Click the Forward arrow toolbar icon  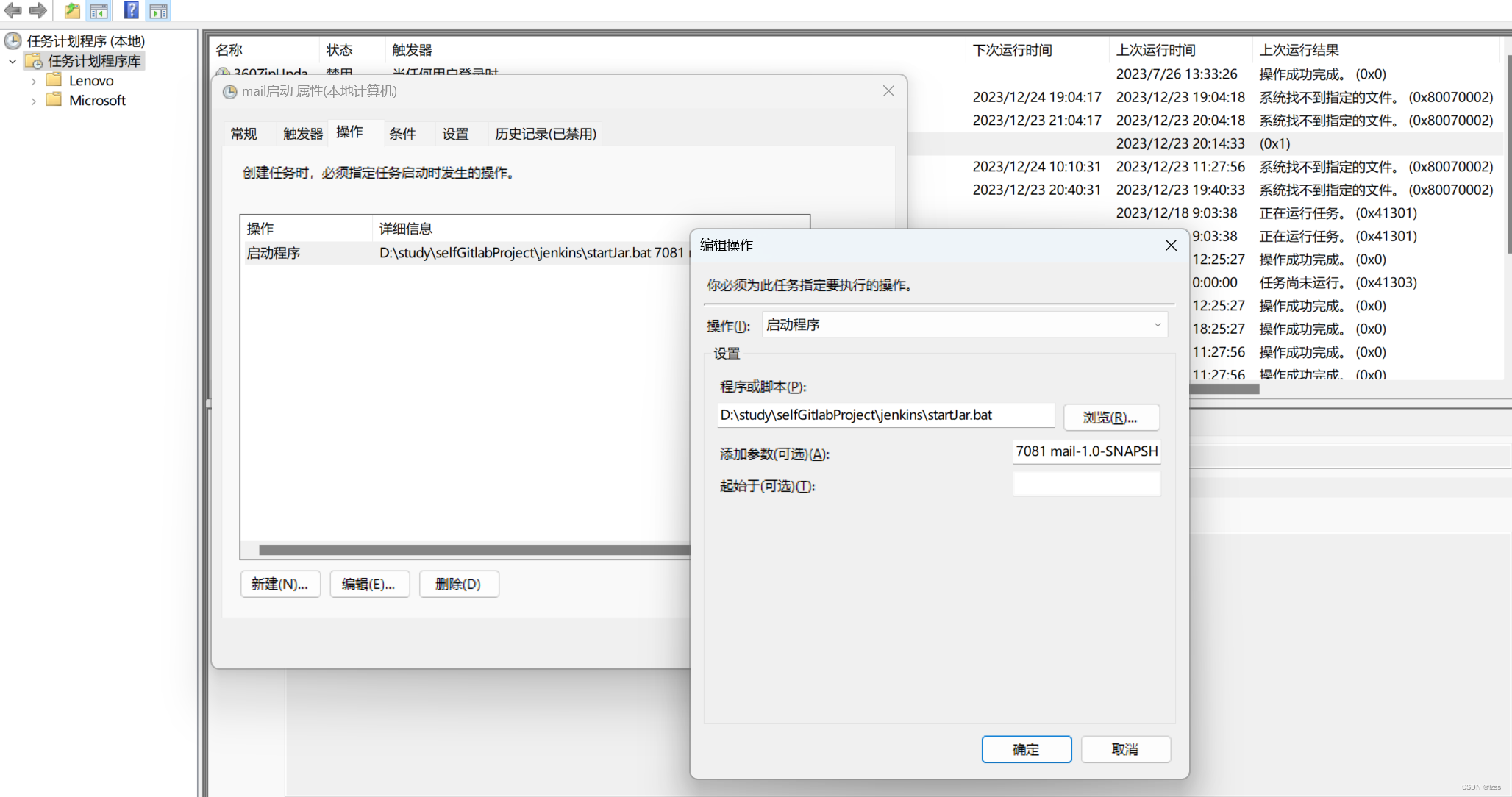tap(38, 10)
